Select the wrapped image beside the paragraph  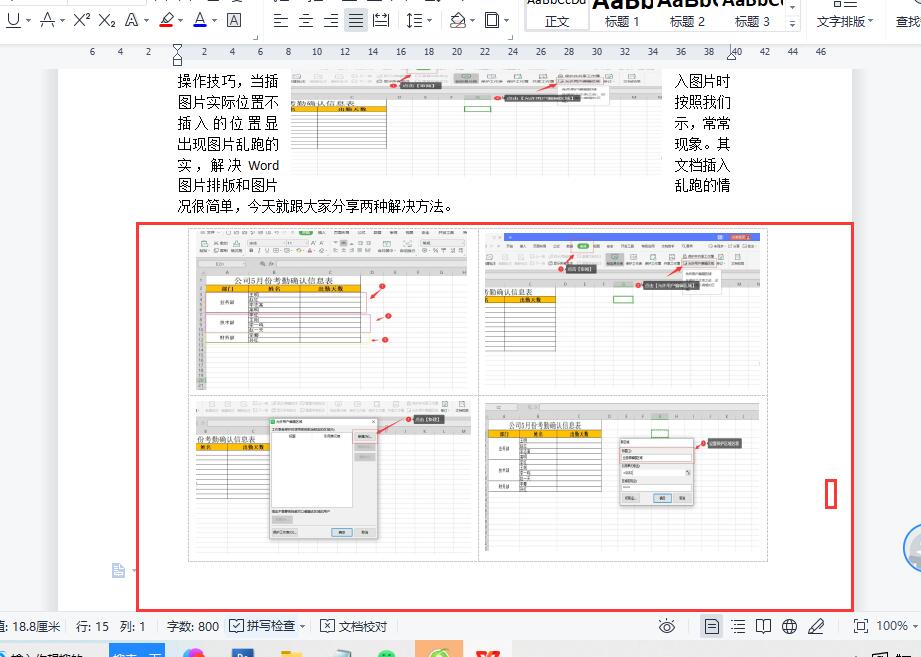(x=476, y=122)
